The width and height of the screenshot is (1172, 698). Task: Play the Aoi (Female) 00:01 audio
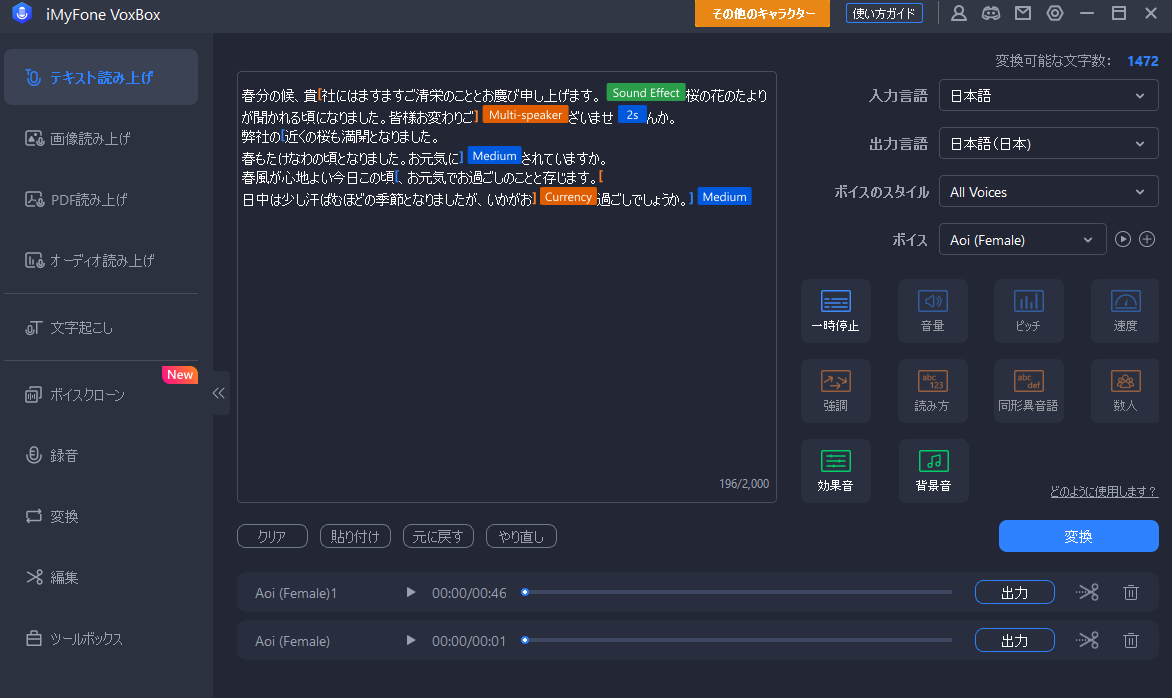410,640
